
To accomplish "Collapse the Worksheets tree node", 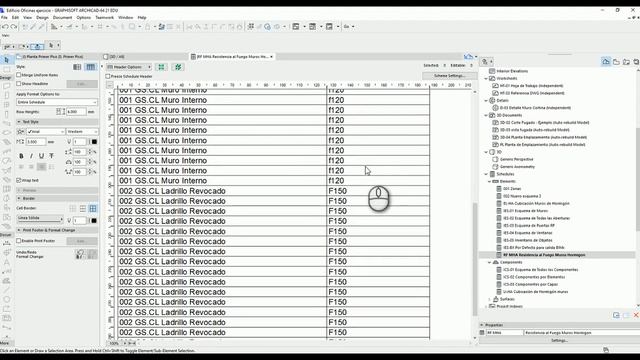I will (x=486, y=78).
